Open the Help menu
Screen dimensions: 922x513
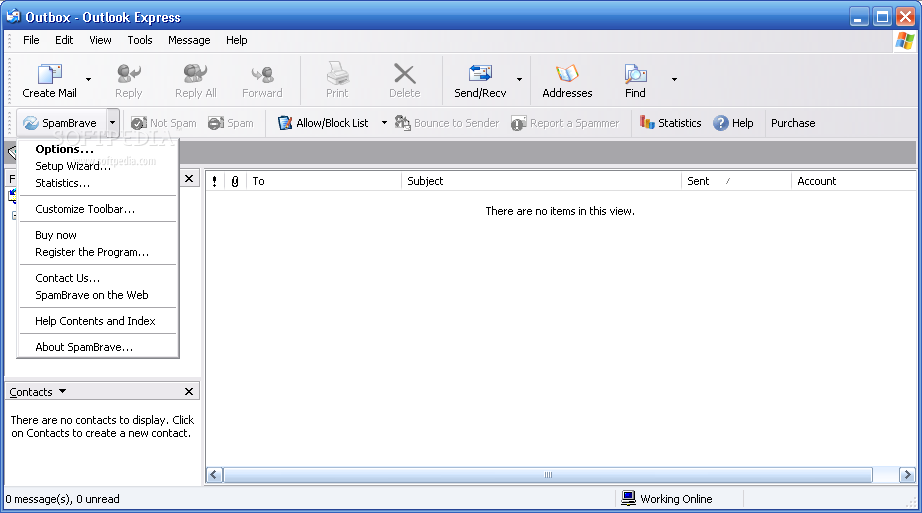[236, 40]
